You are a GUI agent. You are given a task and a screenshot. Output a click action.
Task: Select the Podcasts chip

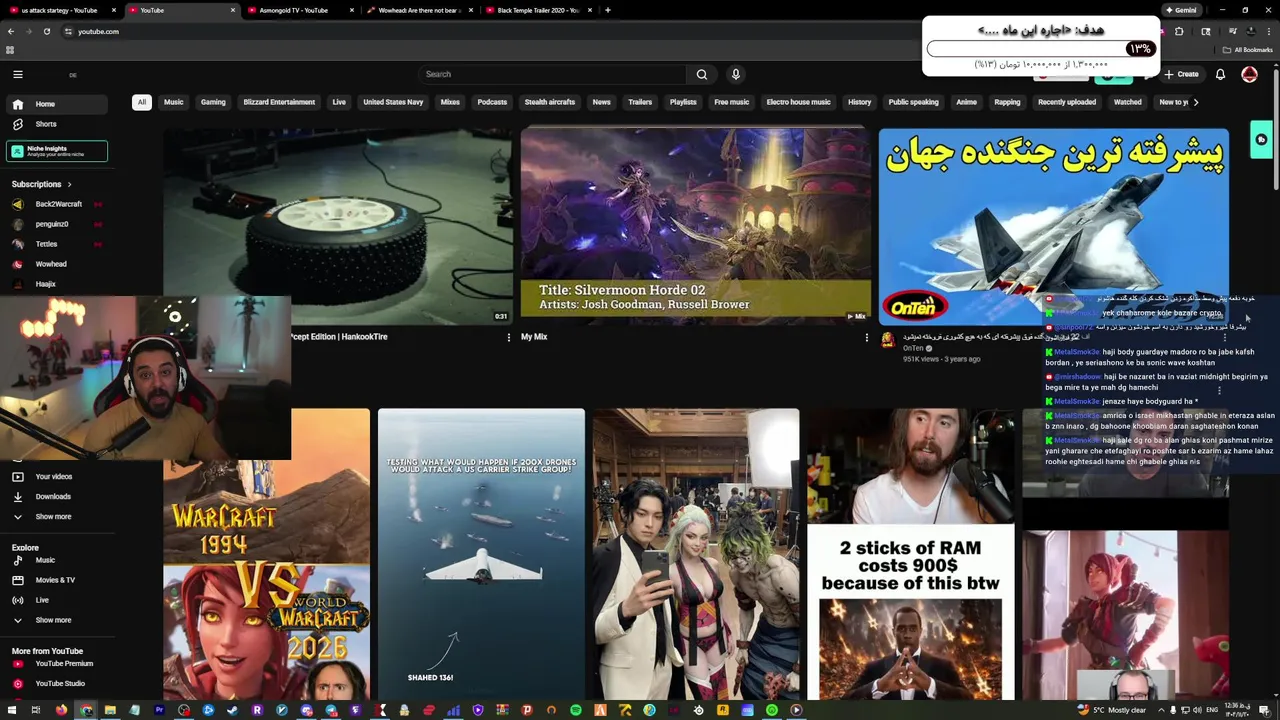click(492, 102)
